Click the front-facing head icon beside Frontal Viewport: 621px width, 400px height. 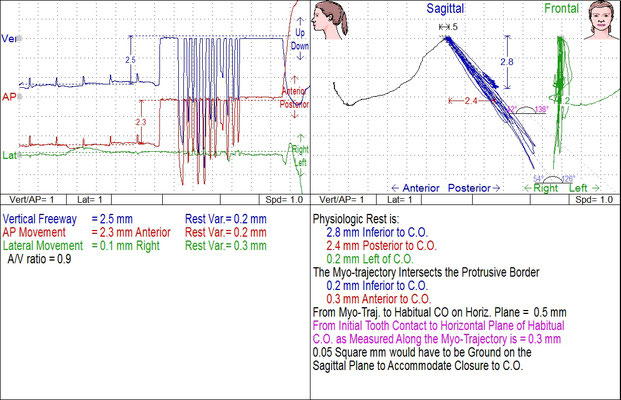point(601,20)
